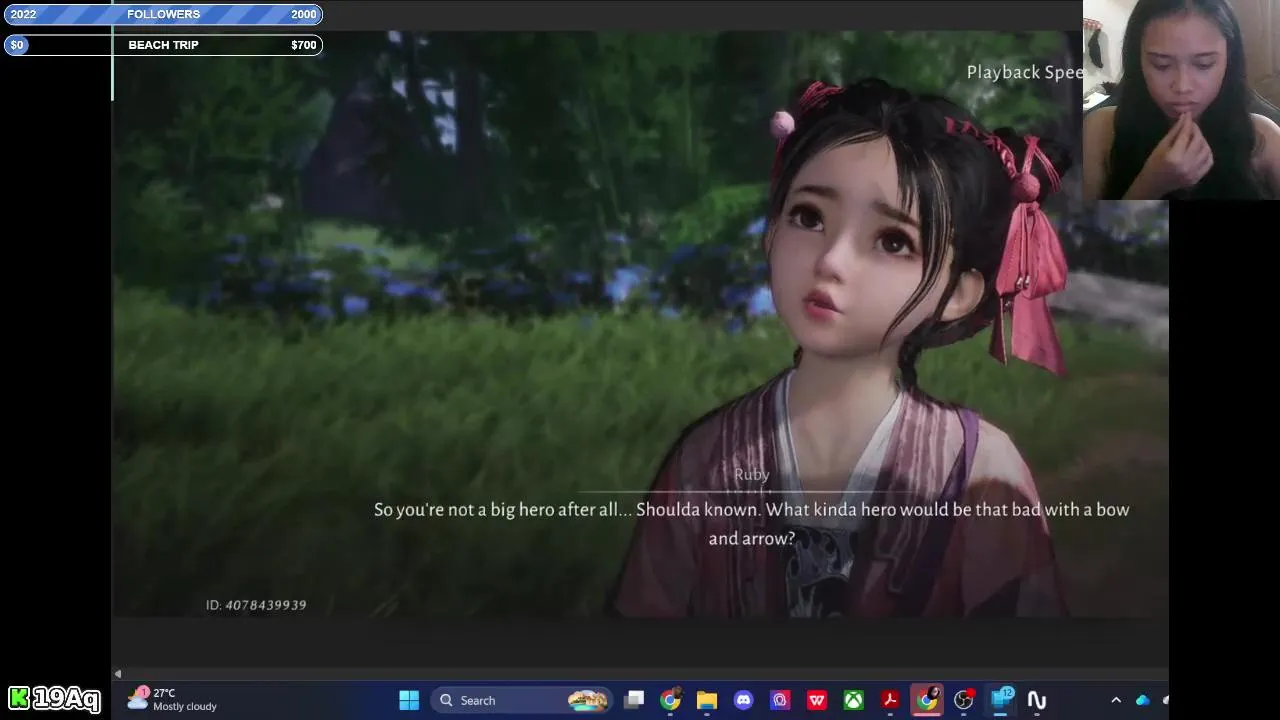
Task: Click the ID: 4078439939 text
Action: point(256,605)
